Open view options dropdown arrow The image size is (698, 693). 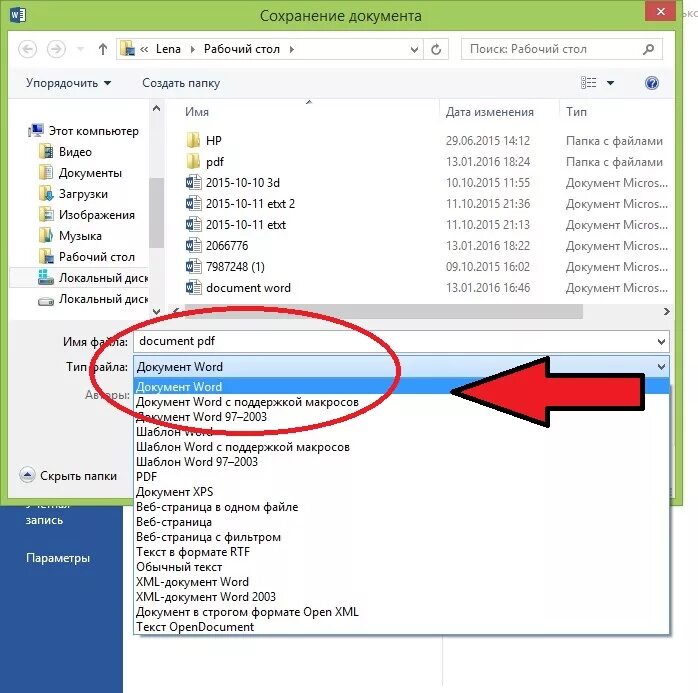coord(610,83)
